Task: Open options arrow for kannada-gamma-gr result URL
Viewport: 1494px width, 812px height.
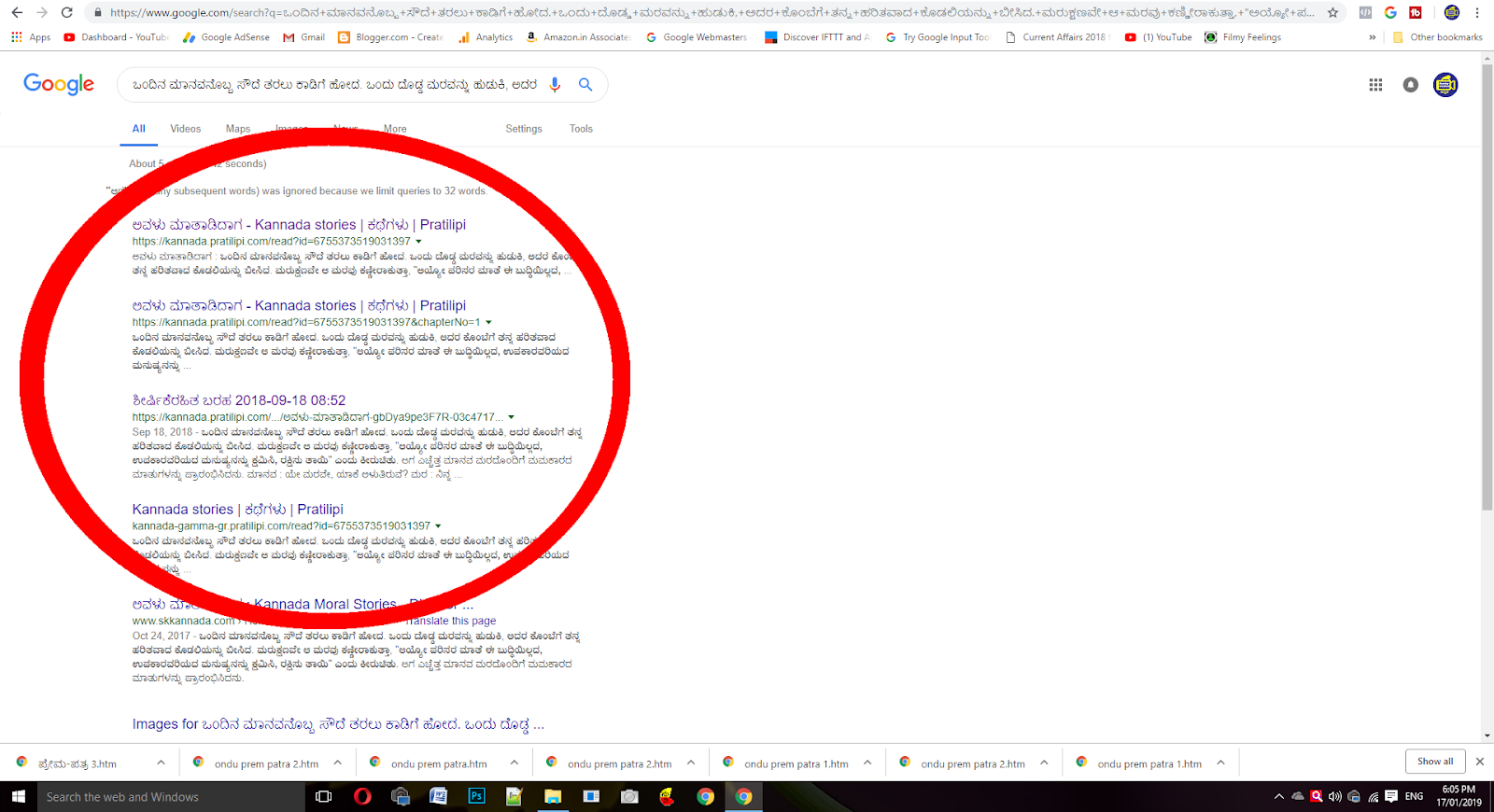Action: click(x=438, y=526)
